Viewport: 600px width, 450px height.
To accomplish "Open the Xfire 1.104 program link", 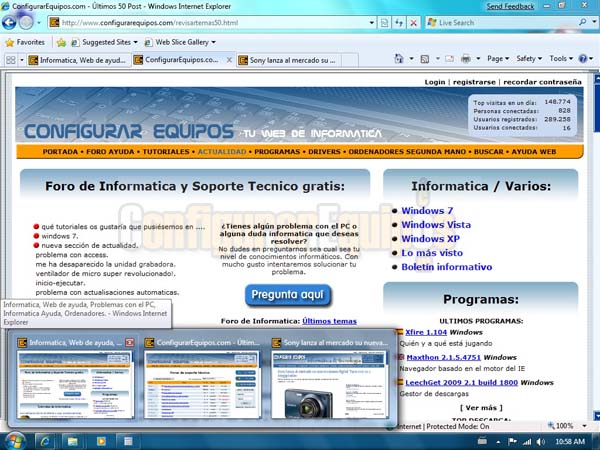I will point(426,332).
